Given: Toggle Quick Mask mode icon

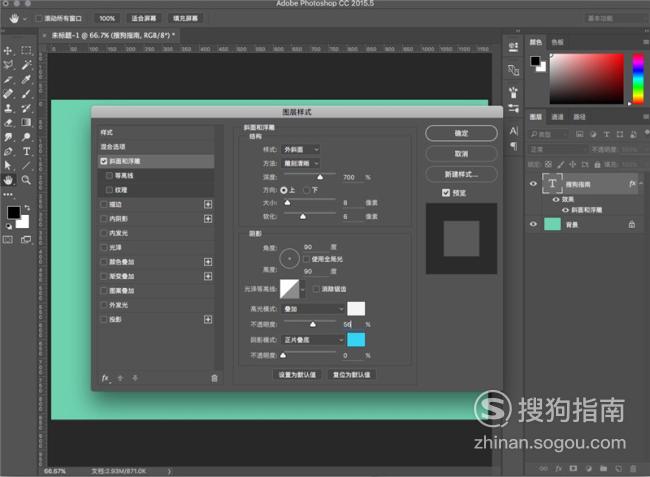Looking at the screenshot, I should 8,240.
